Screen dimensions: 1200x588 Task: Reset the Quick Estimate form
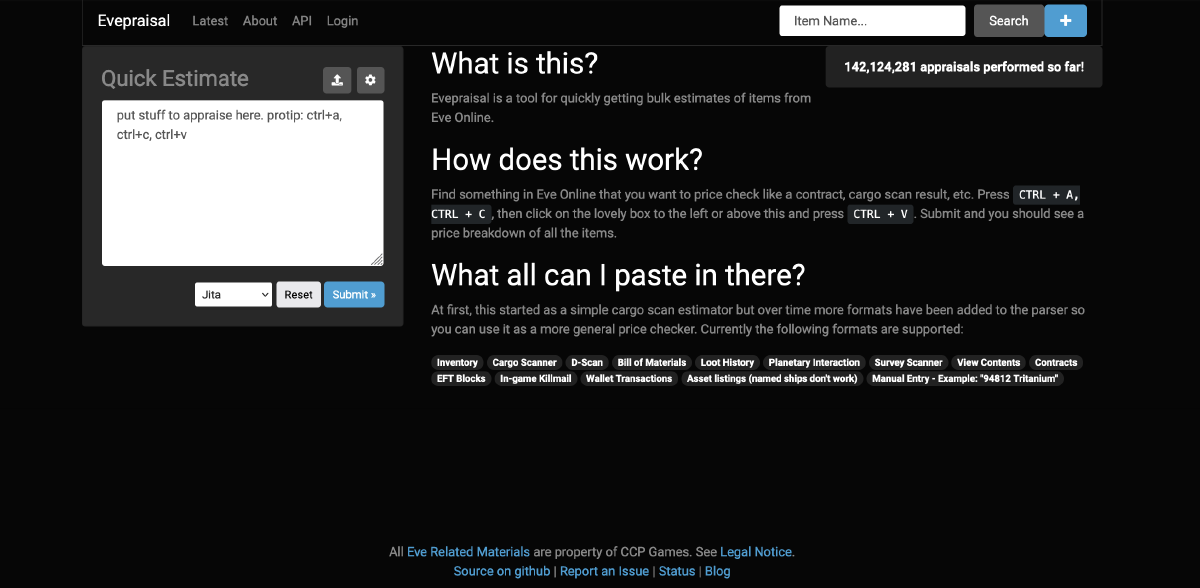click(x=298, y=294)
